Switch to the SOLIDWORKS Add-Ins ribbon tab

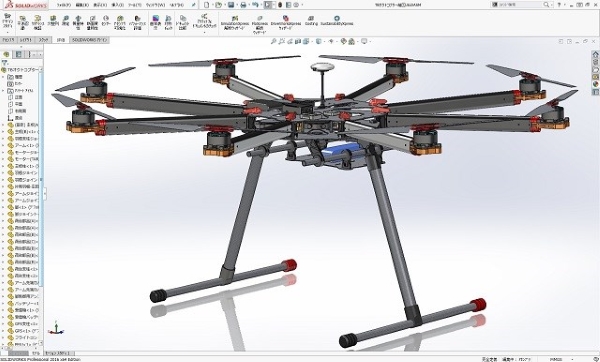[x=90, y=40]
